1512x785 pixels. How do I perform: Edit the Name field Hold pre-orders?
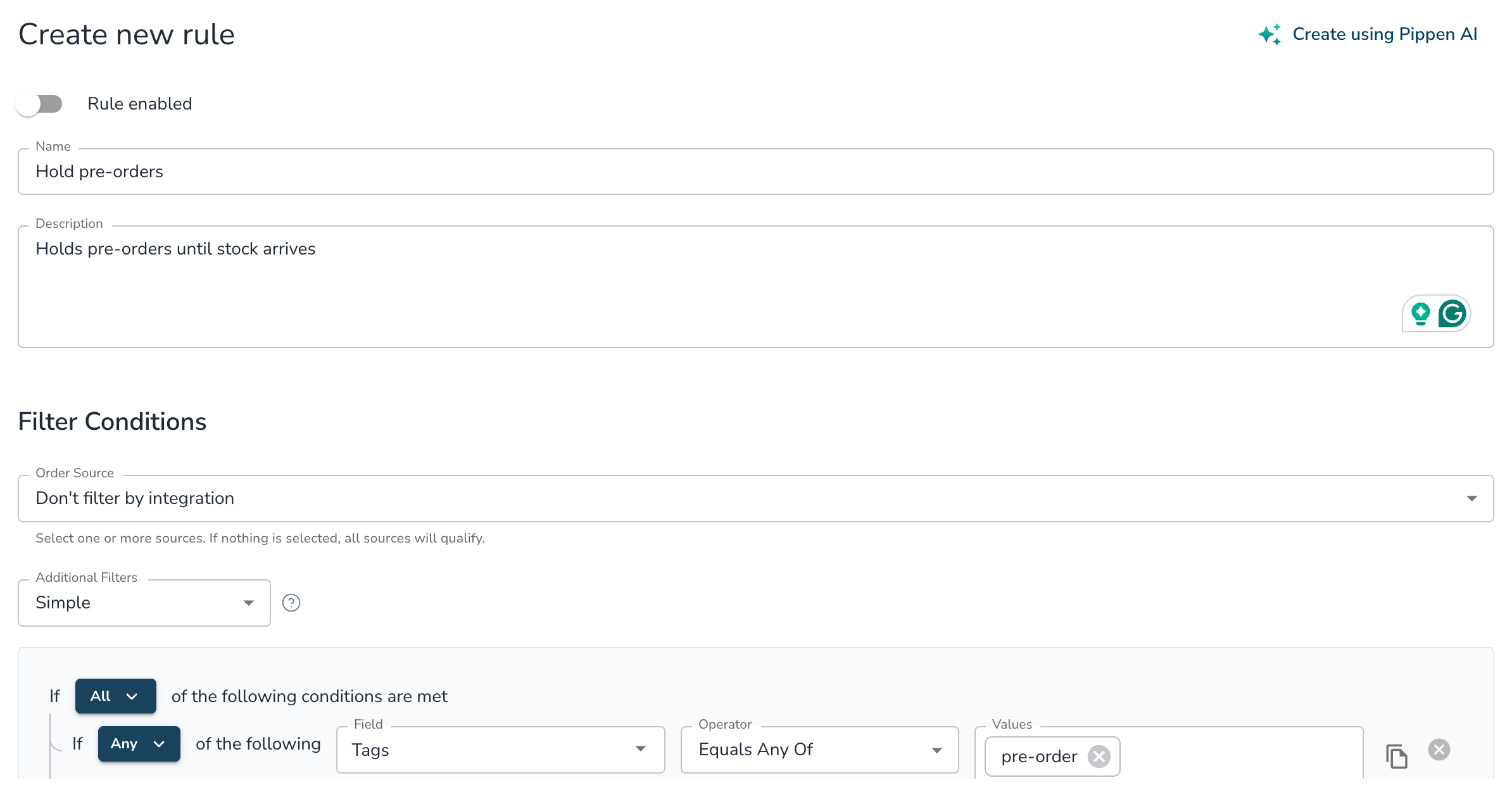[x=756, y=171]
